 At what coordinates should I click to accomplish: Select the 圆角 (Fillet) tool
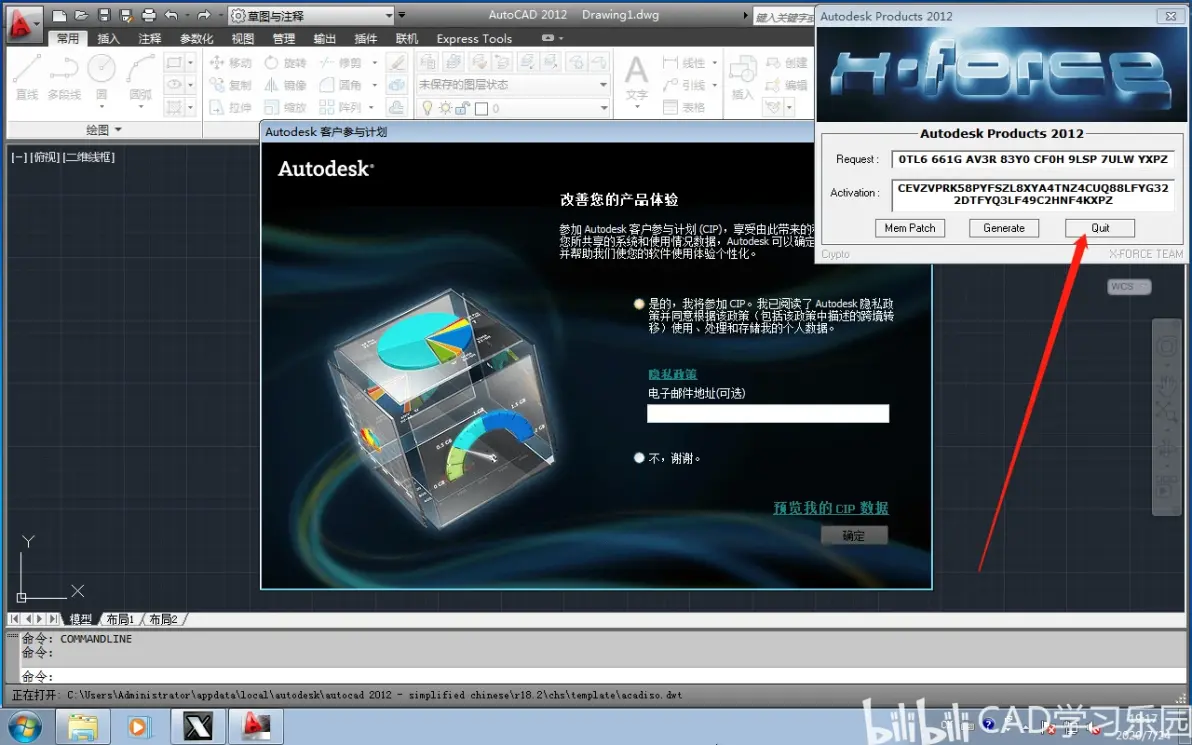click(x=341, y=85)
